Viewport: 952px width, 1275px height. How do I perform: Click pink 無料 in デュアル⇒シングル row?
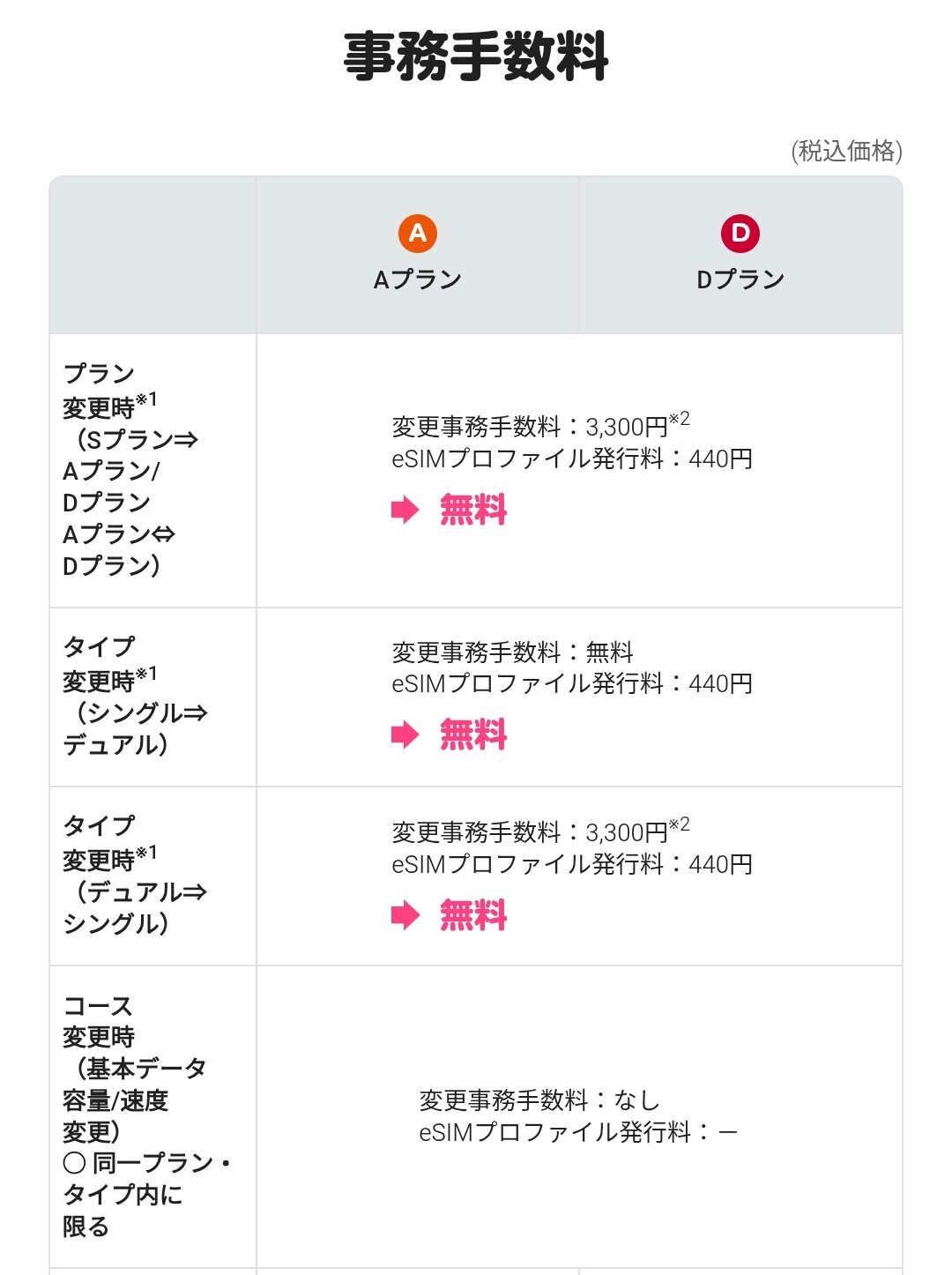tap(473, 915)
